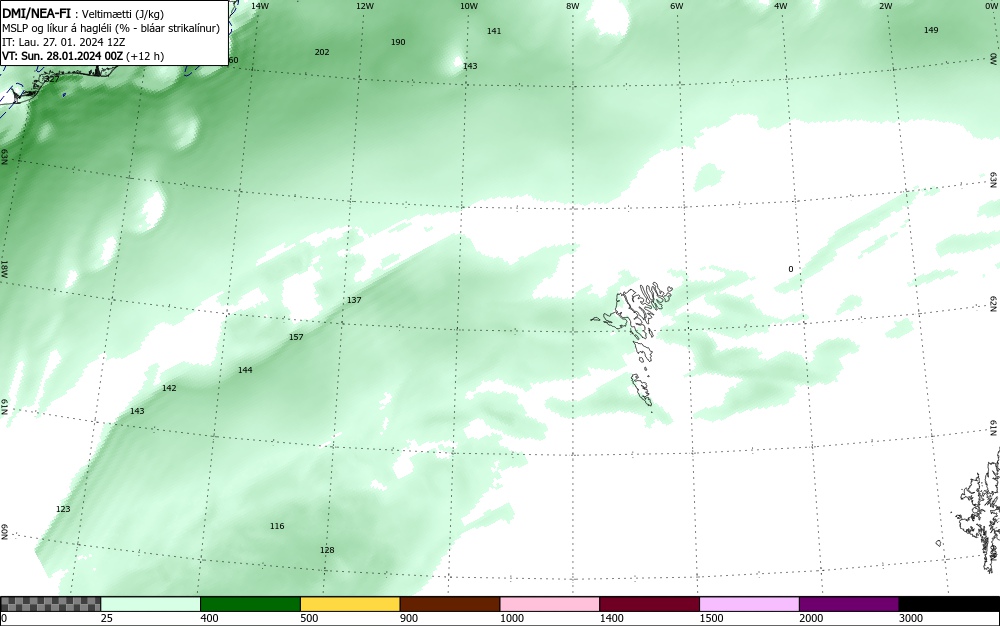Pick the maroon 1400–1500 legend swatch

[x=649, y=604]
